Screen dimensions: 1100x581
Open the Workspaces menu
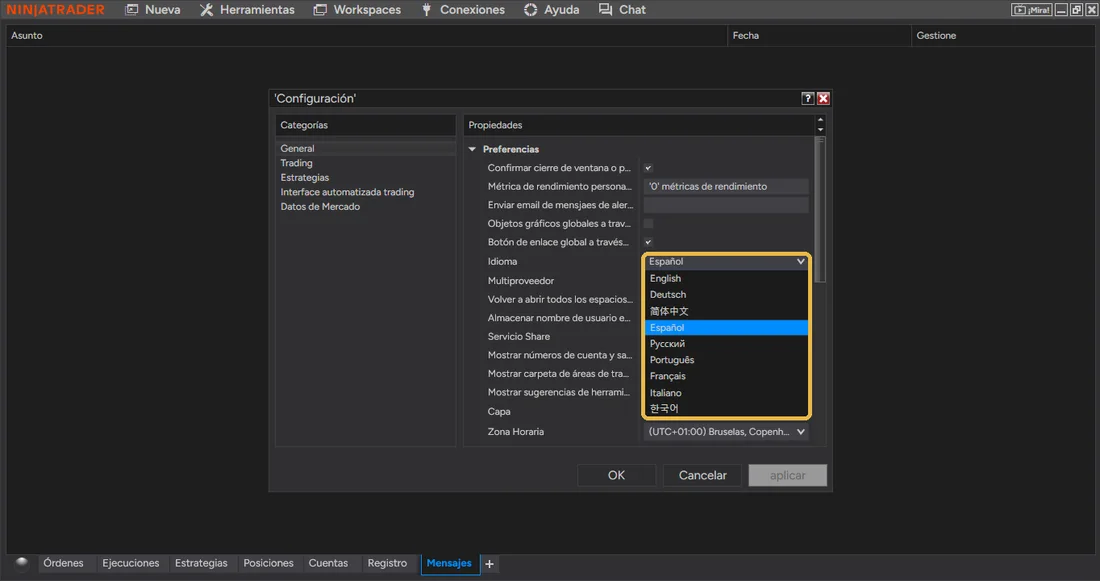tap(357, 10)
